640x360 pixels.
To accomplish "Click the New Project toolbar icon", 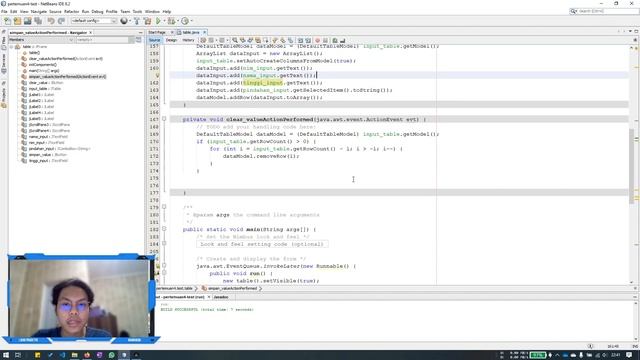I will tap(17, 21).
